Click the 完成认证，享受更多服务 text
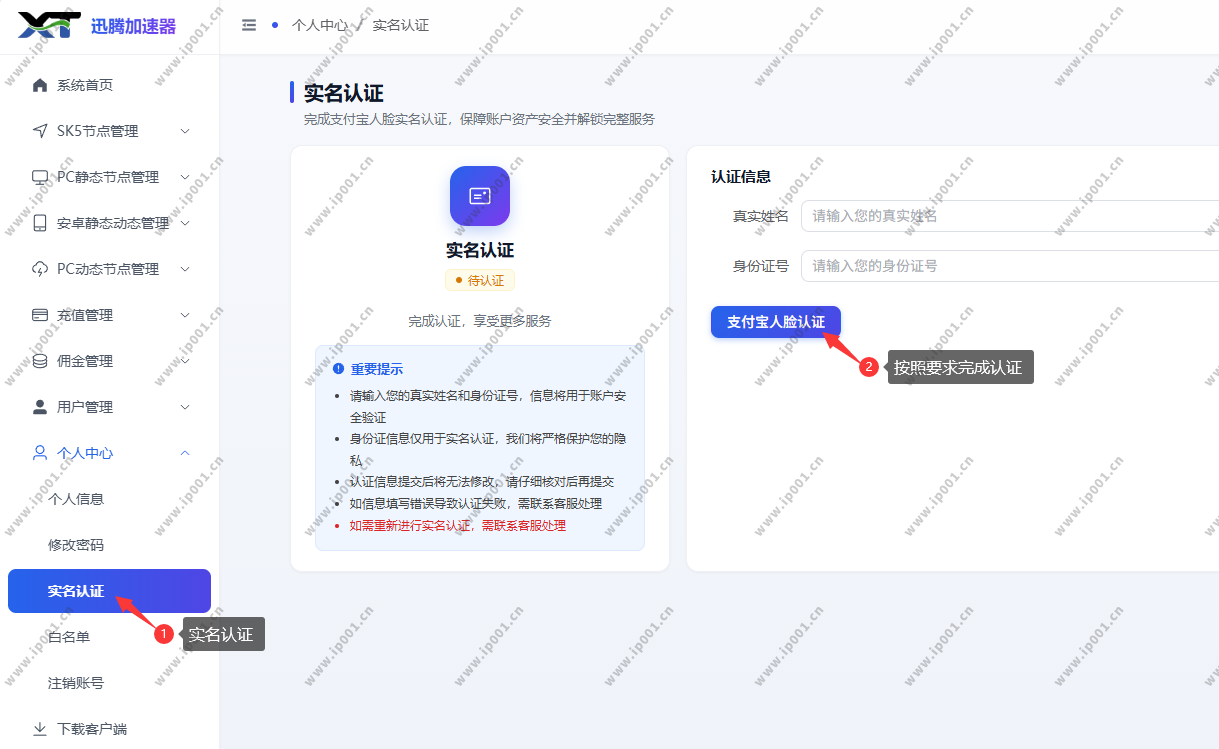 point(480,321)
